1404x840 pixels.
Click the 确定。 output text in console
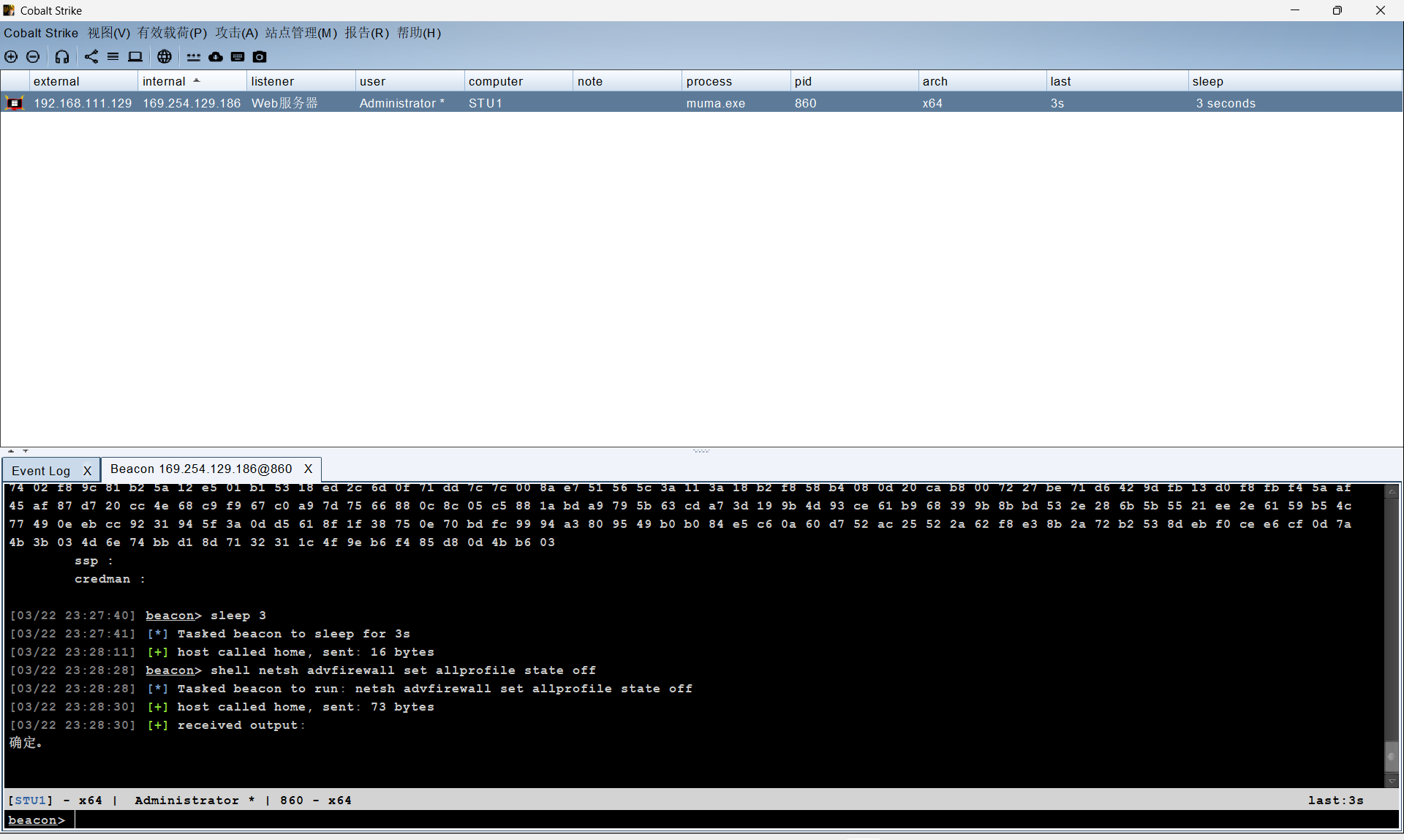(x=26, y=743)
